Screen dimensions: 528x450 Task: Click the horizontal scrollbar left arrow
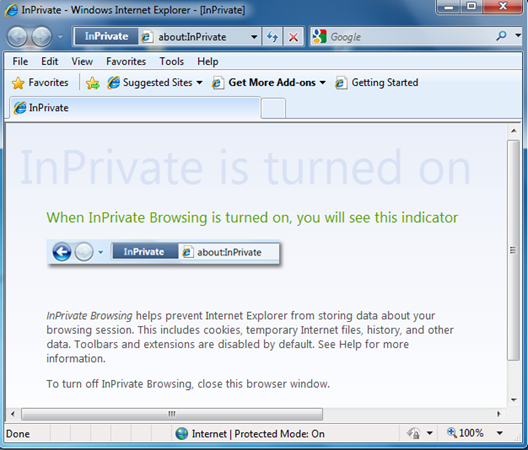click(x=12, y=414)
